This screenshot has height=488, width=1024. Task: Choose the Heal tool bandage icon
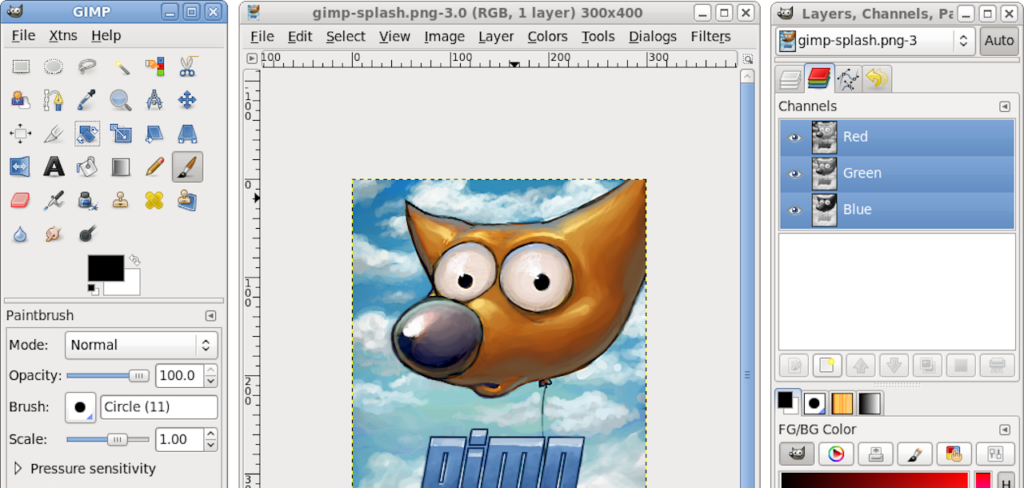pyautogui.click(x=154, y=200)
